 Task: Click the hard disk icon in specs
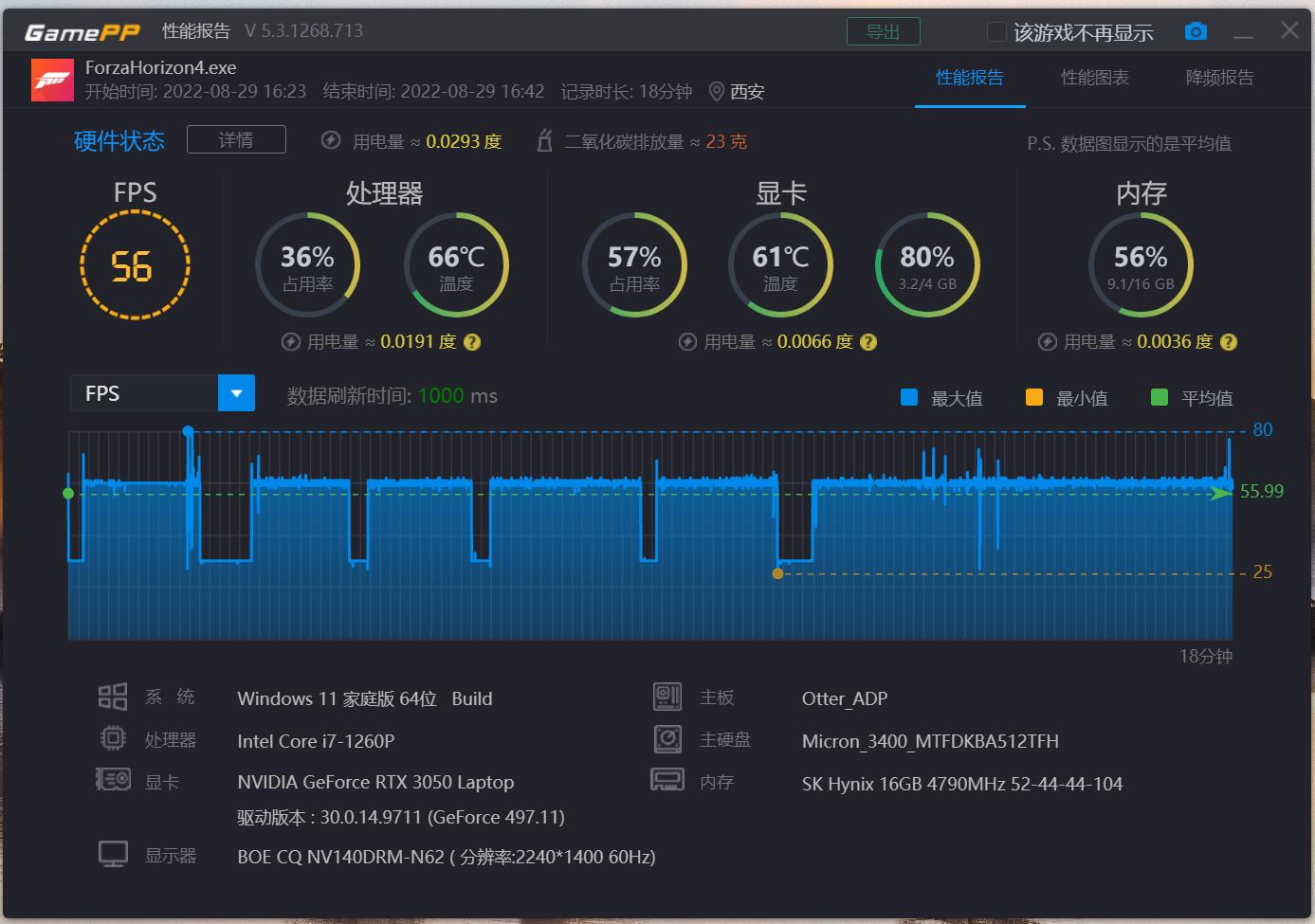(x=667, y=738)
